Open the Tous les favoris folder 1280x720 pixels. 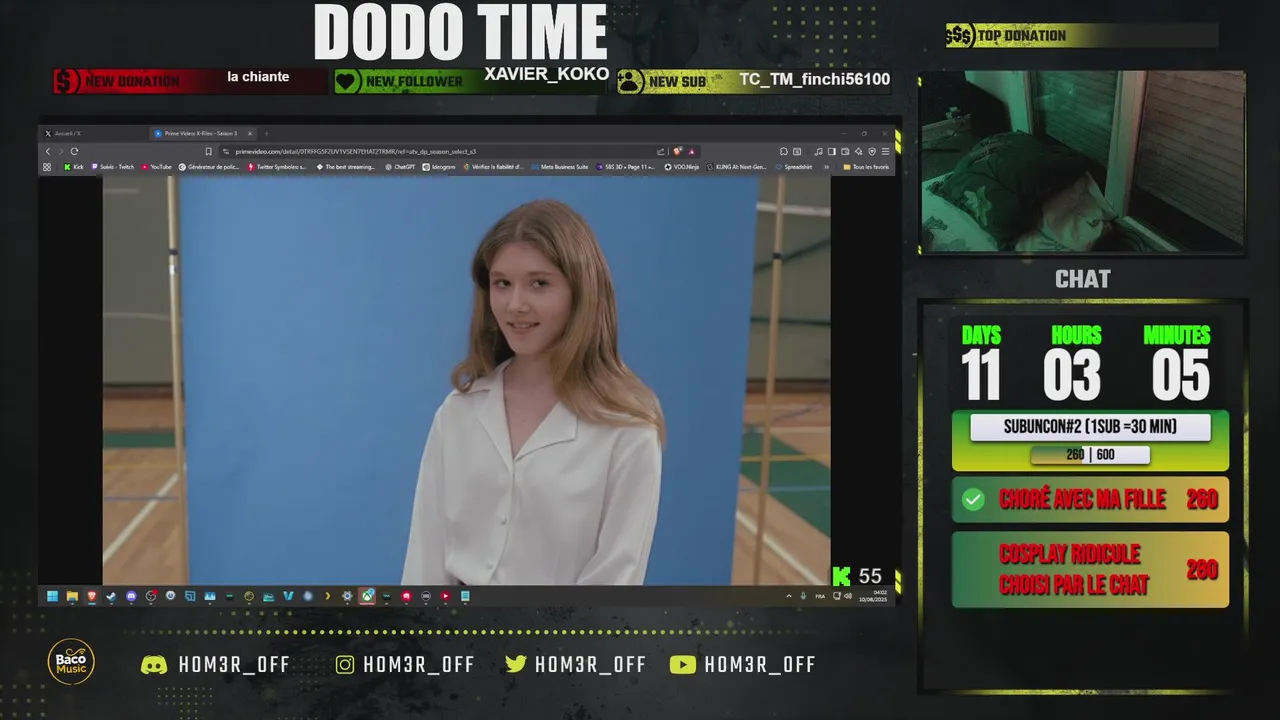pyautogui.click(x=866, y=167)
